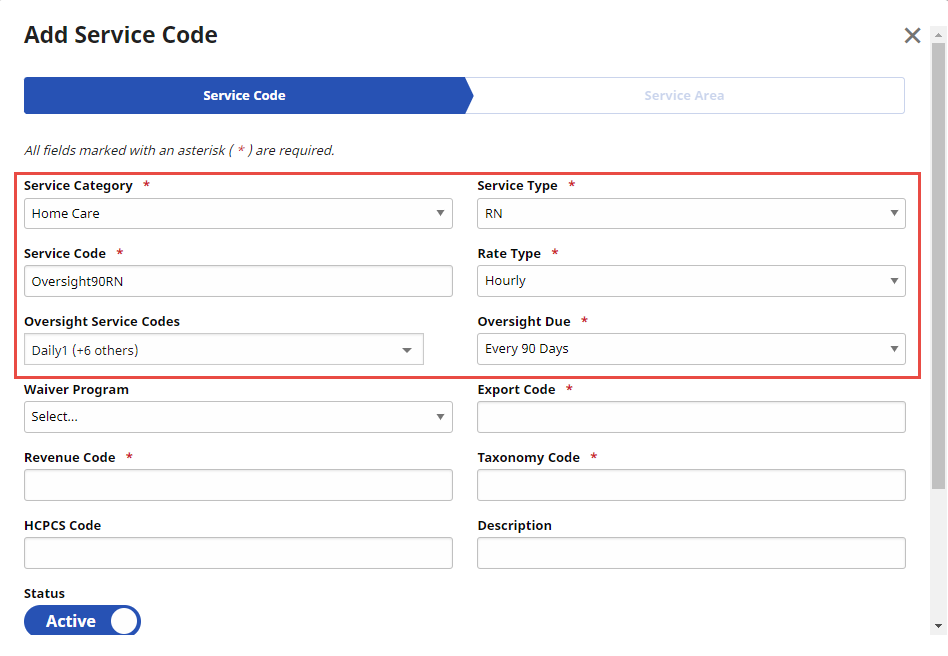The image size is (948, 656).
Task: Select the Taxonomy Code input box
Action: [691, 485]
